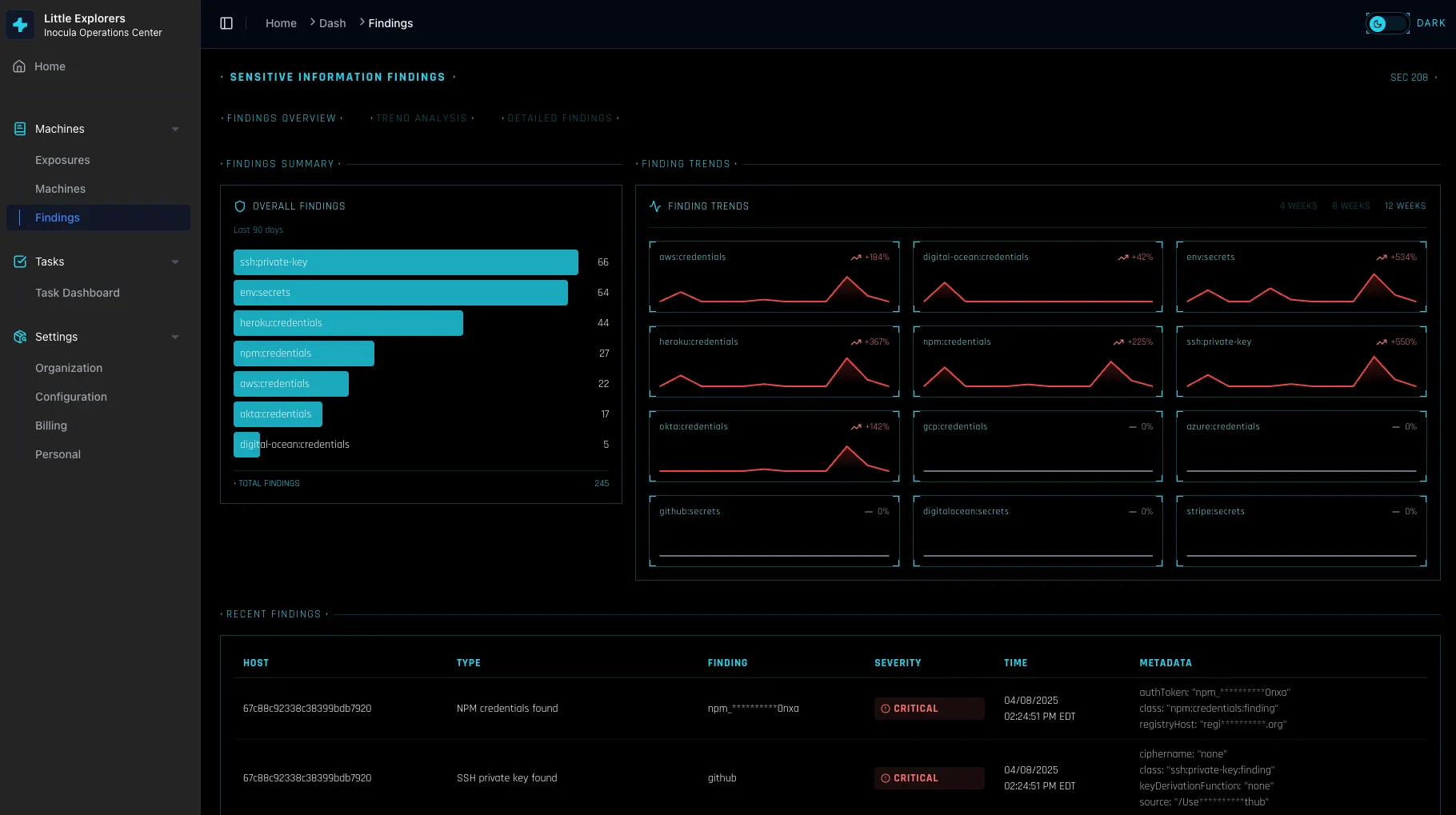
Task: Click the Machines book icon
Action: coord(18,129)
